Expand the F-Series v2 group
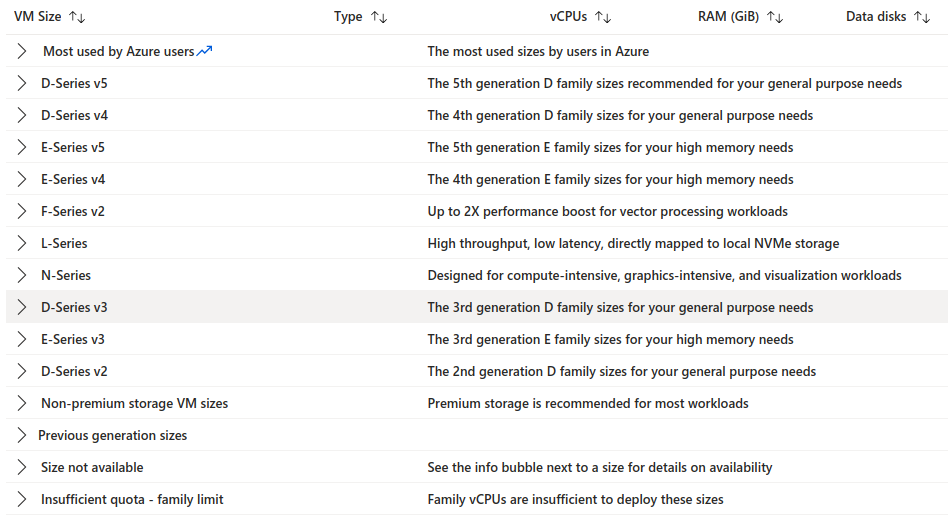Screen dimensions: 948x523 (x=22, y=211)
